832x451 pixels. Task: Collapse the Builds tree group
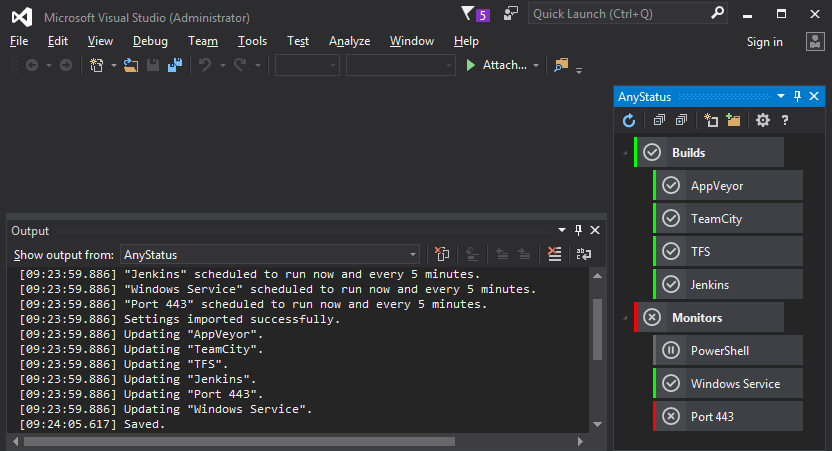625,153
